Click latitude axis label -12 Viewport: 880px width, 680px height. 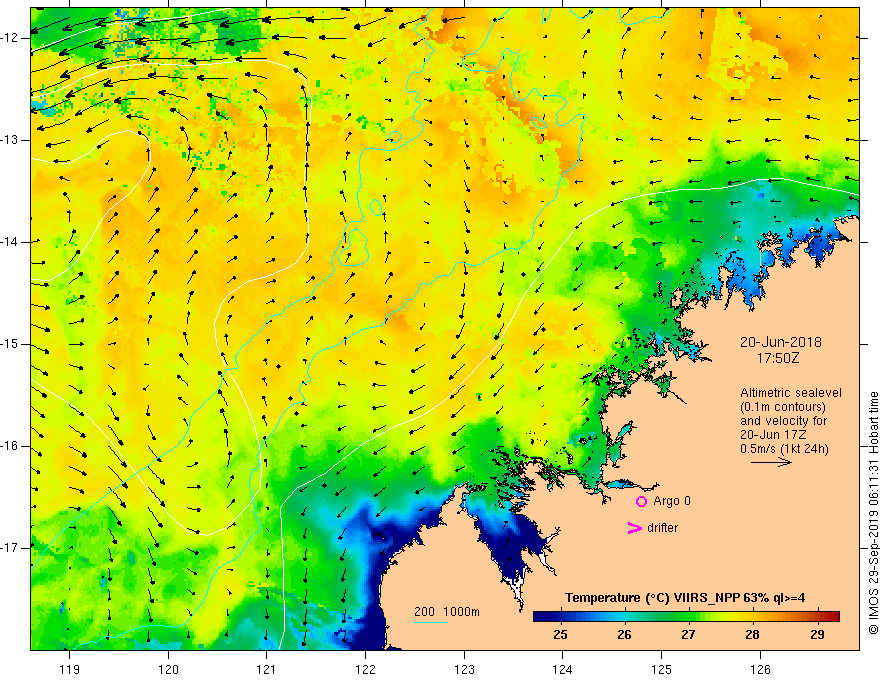tap(11, 38)
